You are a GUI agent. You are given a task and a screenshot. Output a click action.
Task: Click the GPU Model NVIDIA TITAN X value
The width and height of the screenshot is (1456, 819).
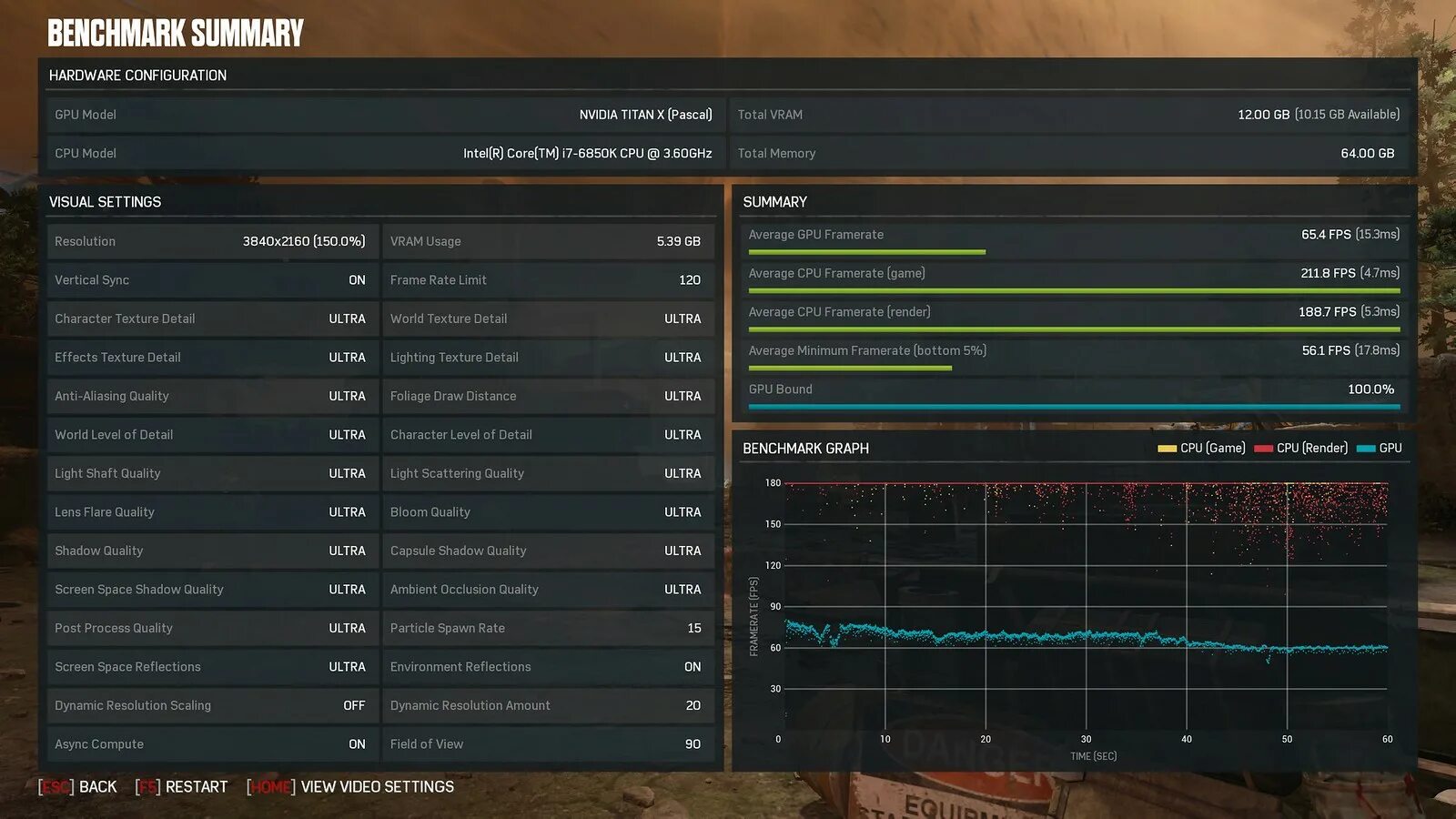pos(646,115)
